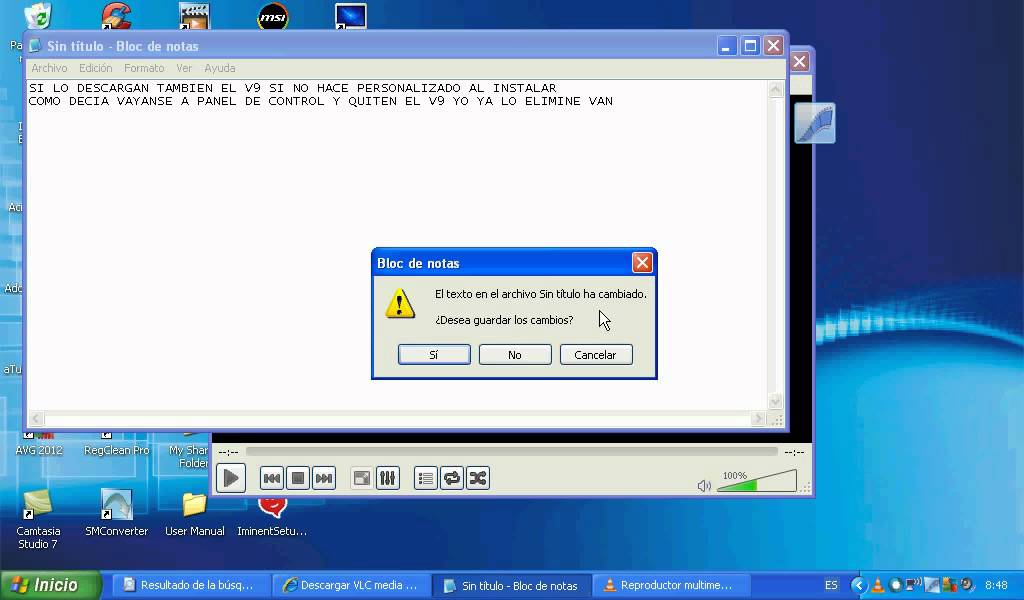Select the RegClean Pro desktop icon label
Image resolution: width=1024 pixels, height=600 pixels.
click(116, 450)
